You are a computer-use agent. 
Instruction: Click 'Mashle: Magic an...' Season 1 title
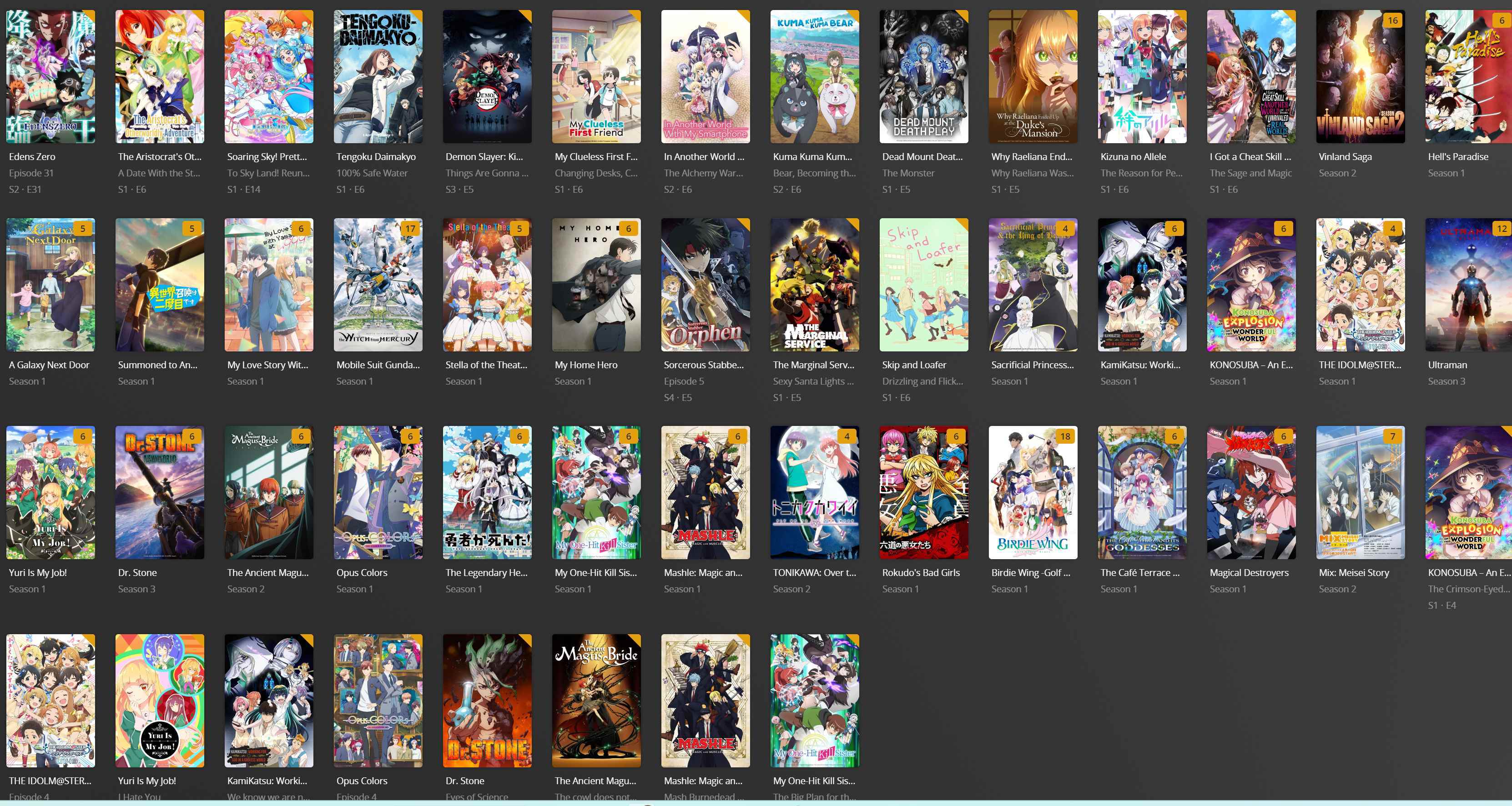pos(703,572)
